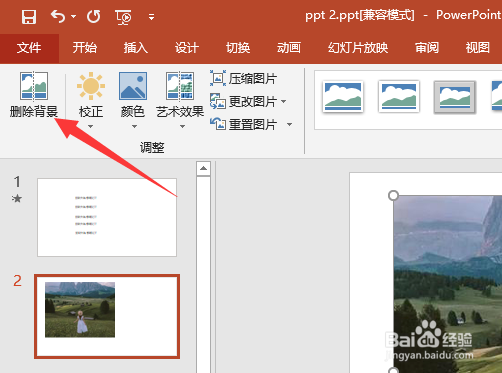Expand the 颜色 dropdown arrow
This screenshot has width=502, height=373.
[x=134, y=127]
